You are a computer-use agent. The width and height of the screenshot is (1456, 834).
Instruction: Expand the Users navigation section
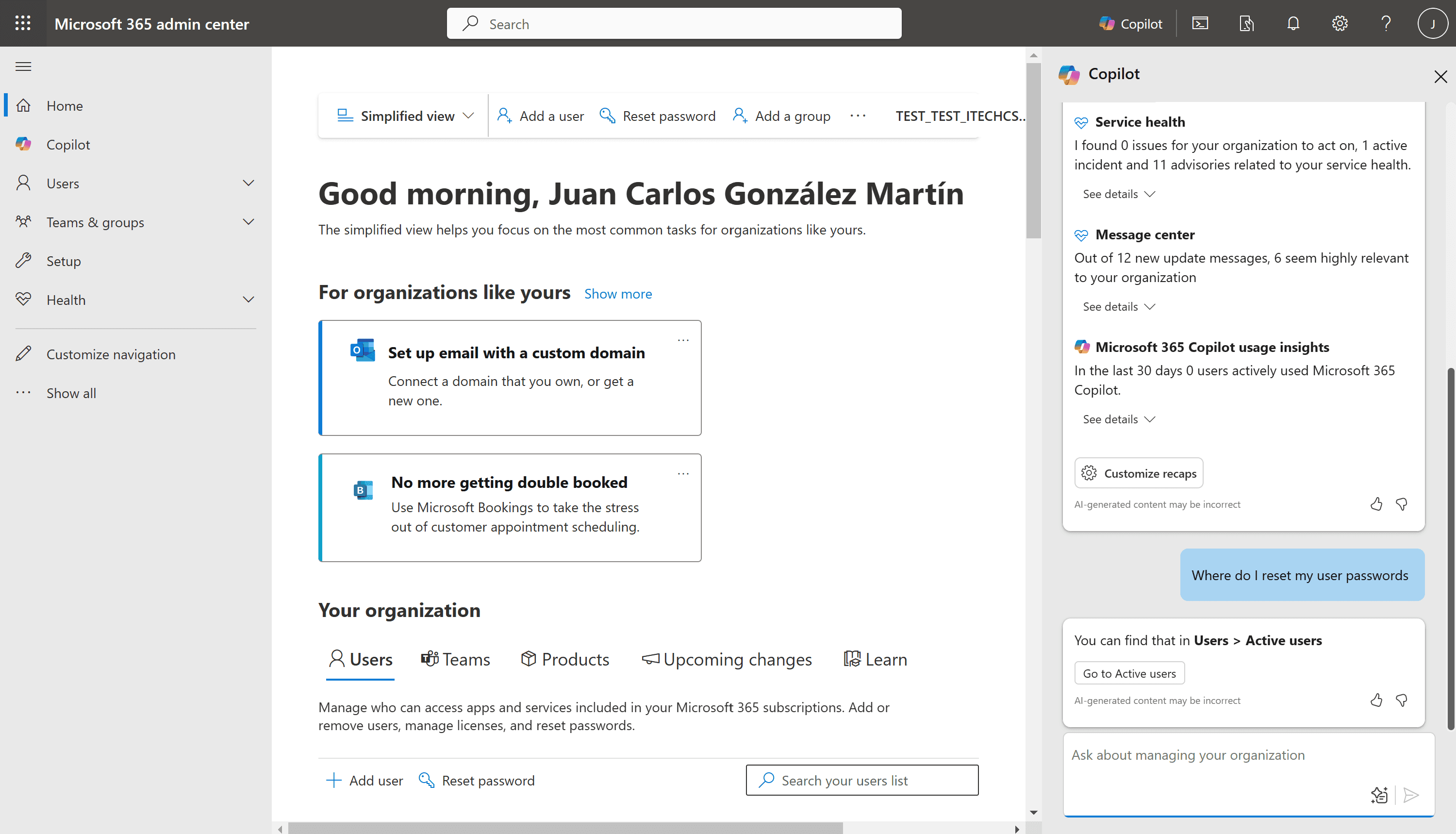click(x=248, y=183)
